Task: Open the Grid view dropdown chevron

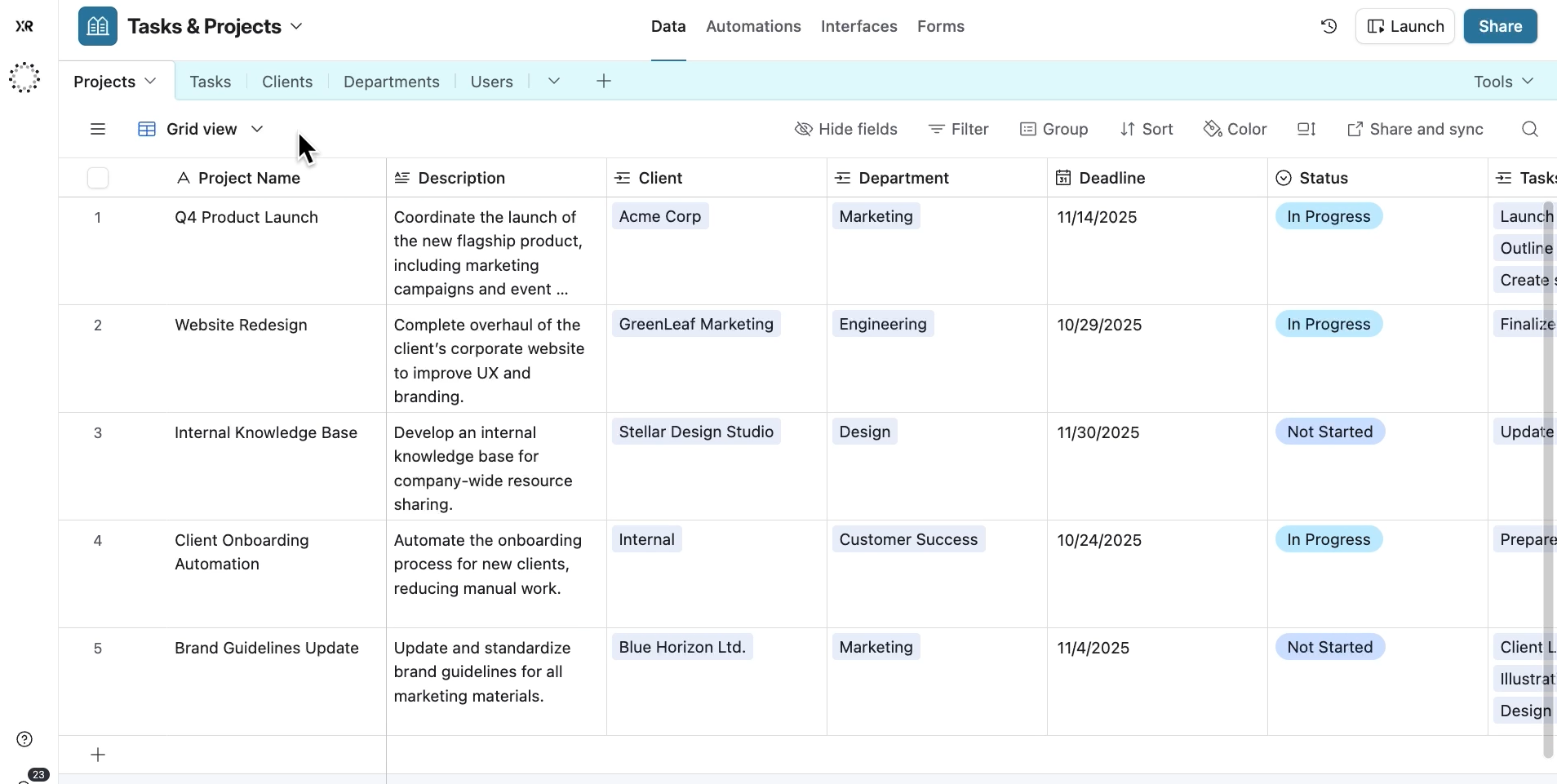Action: (x=256, y=129)
